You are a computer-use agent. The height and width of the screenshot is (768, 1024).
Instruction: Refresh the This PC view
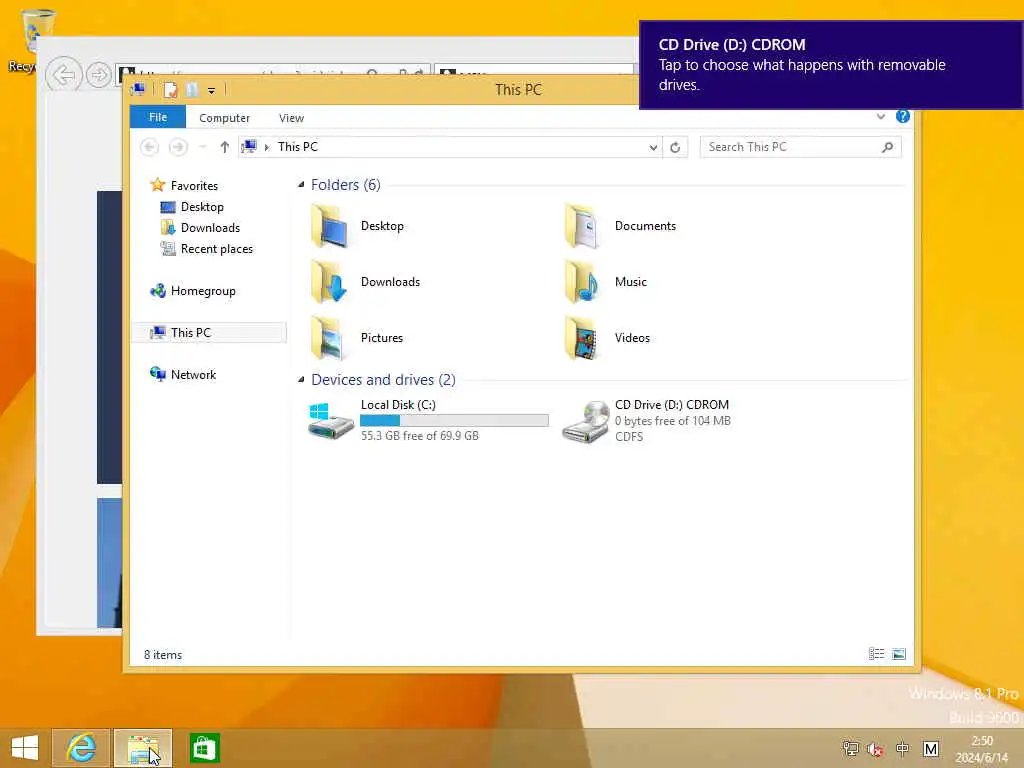(x=675, y=147)
